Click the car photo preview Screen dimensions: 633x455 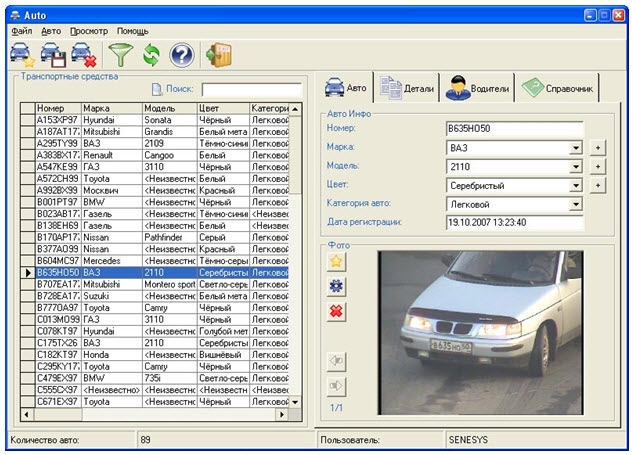(480, 333)
